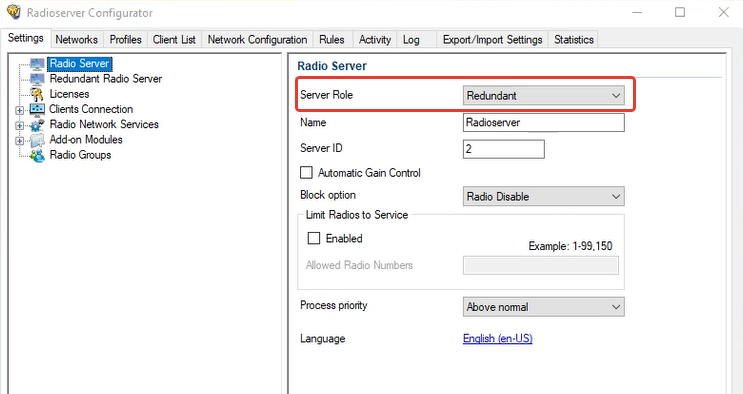Select the Settings tab

pos(26,38)
